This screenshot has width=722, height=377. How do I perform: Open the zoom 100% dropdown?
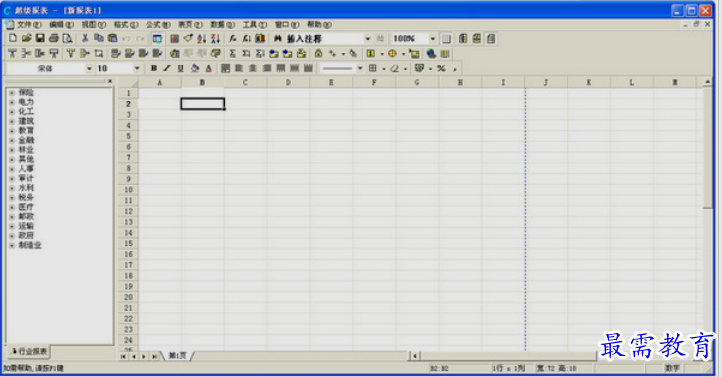[432, 39]
